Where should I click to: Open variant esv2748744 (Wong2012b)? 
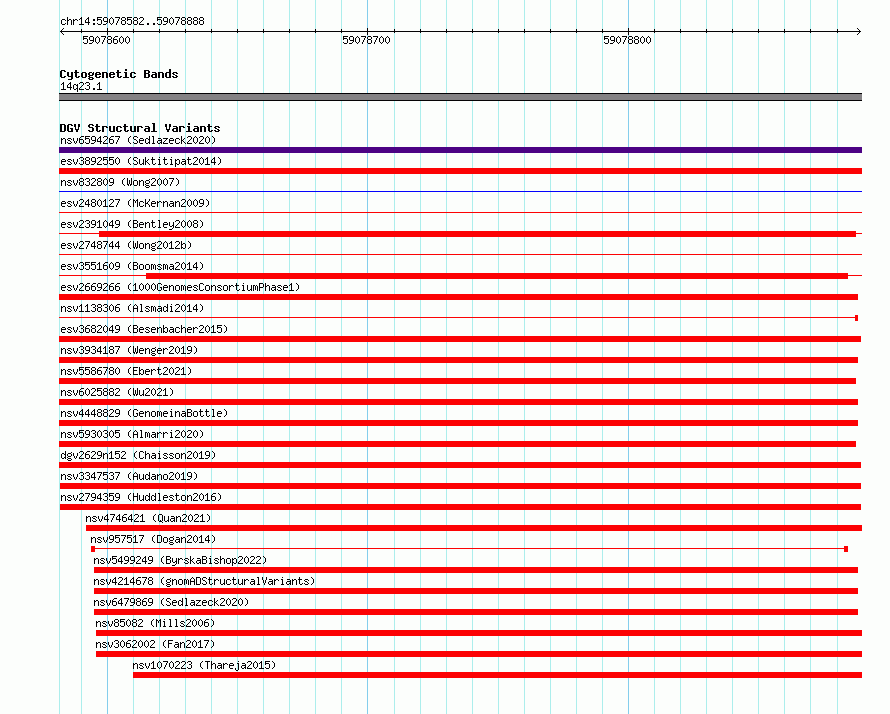click(x=126, y=245)
